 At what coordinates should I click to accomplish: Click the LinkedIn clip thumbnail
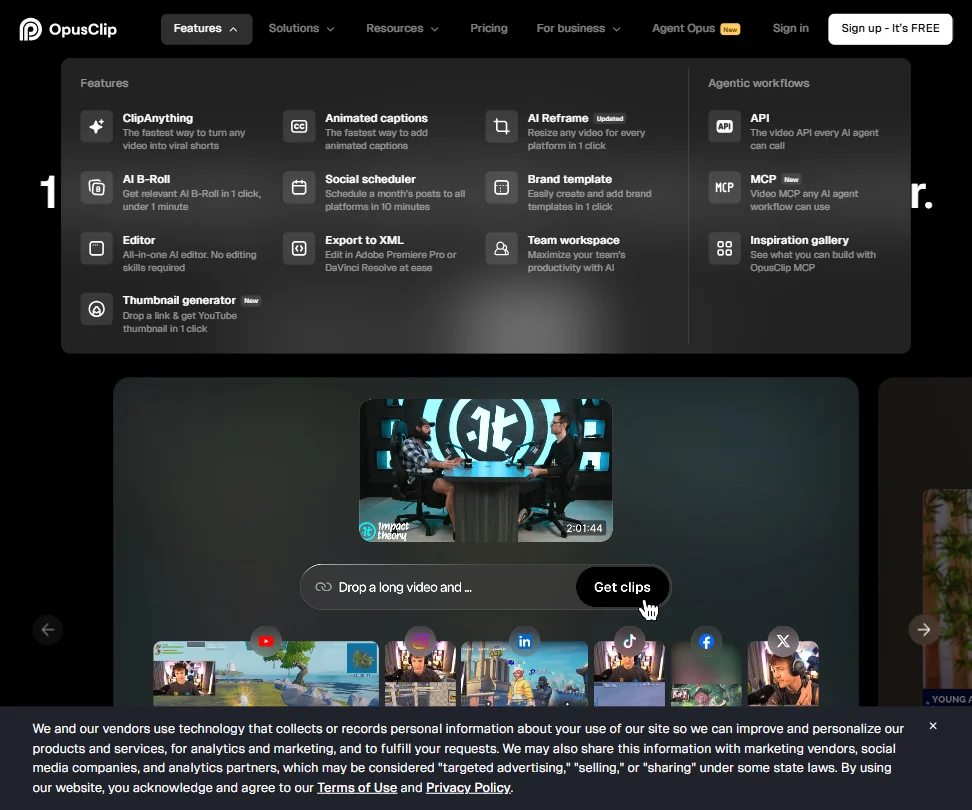click(524, 674)
